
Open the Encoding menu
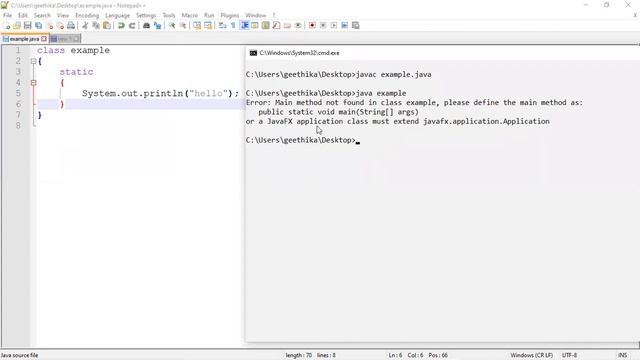pyautogui.click(x=87, y=16)
